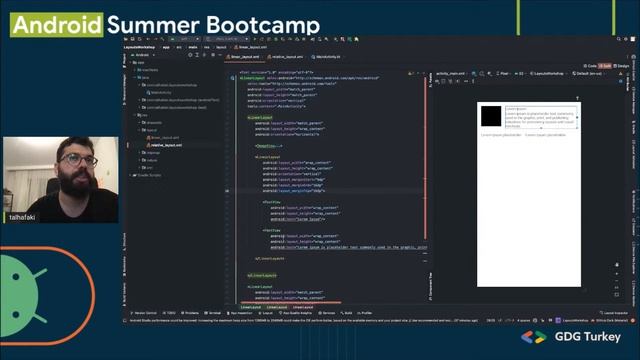
Task: Click zoom-out minus icon in preview
Action: point(617,281)
